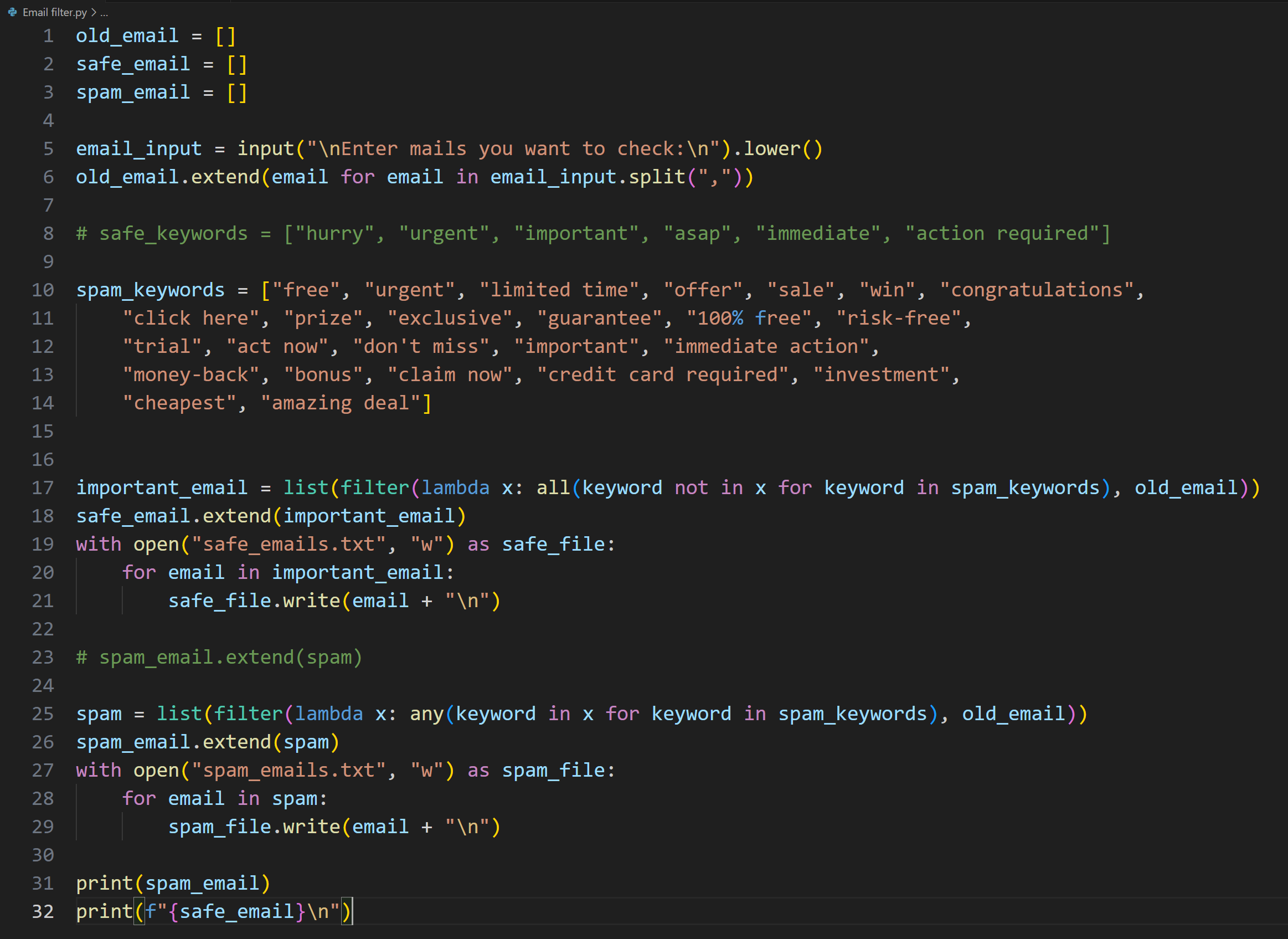Viewport: 1288px width, 939px height.
Task: Click the Python file icon in breadcrumb
Action: tap(13, 12)
